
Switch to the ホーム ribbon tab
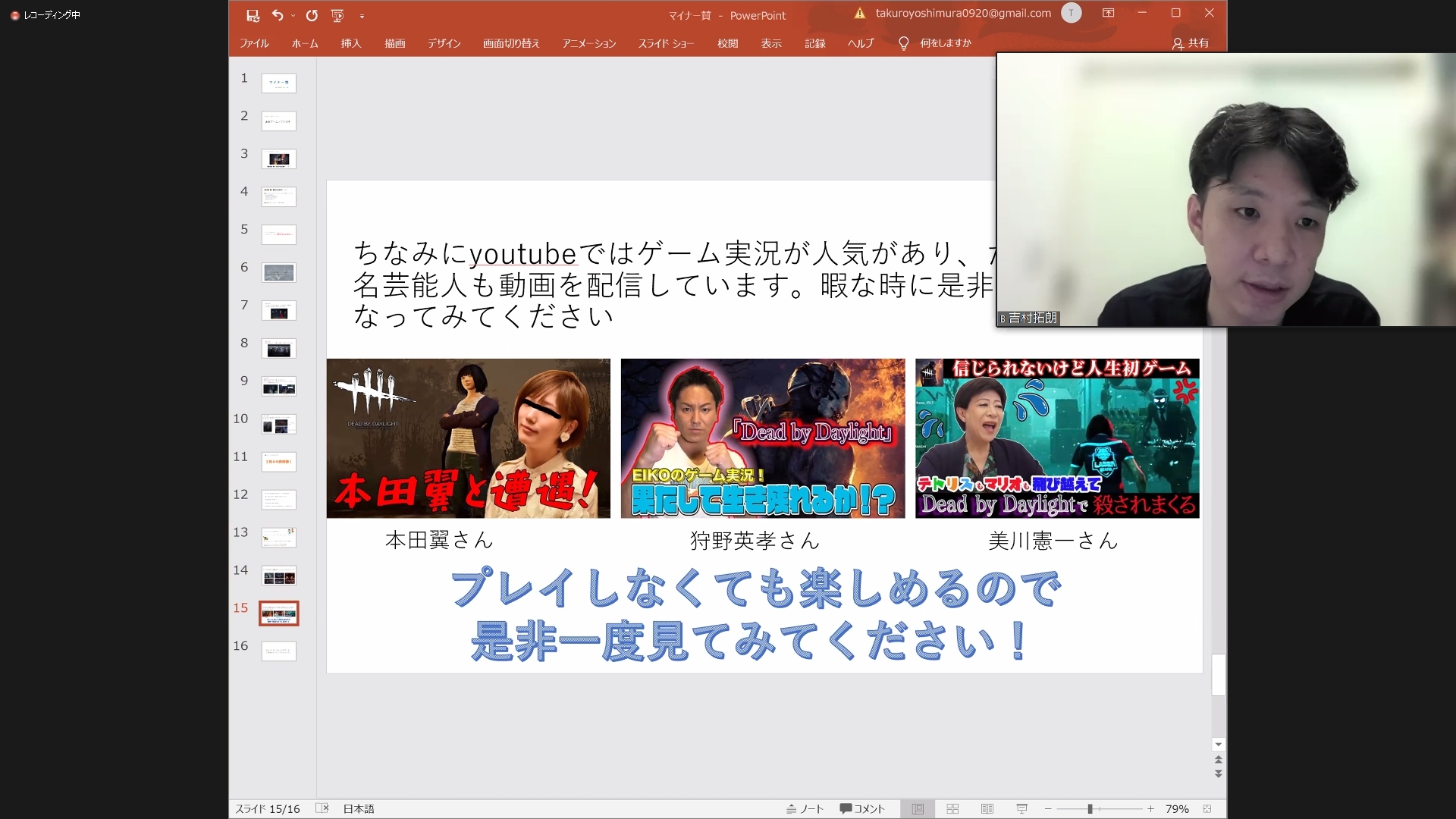[x=305, y=43]
